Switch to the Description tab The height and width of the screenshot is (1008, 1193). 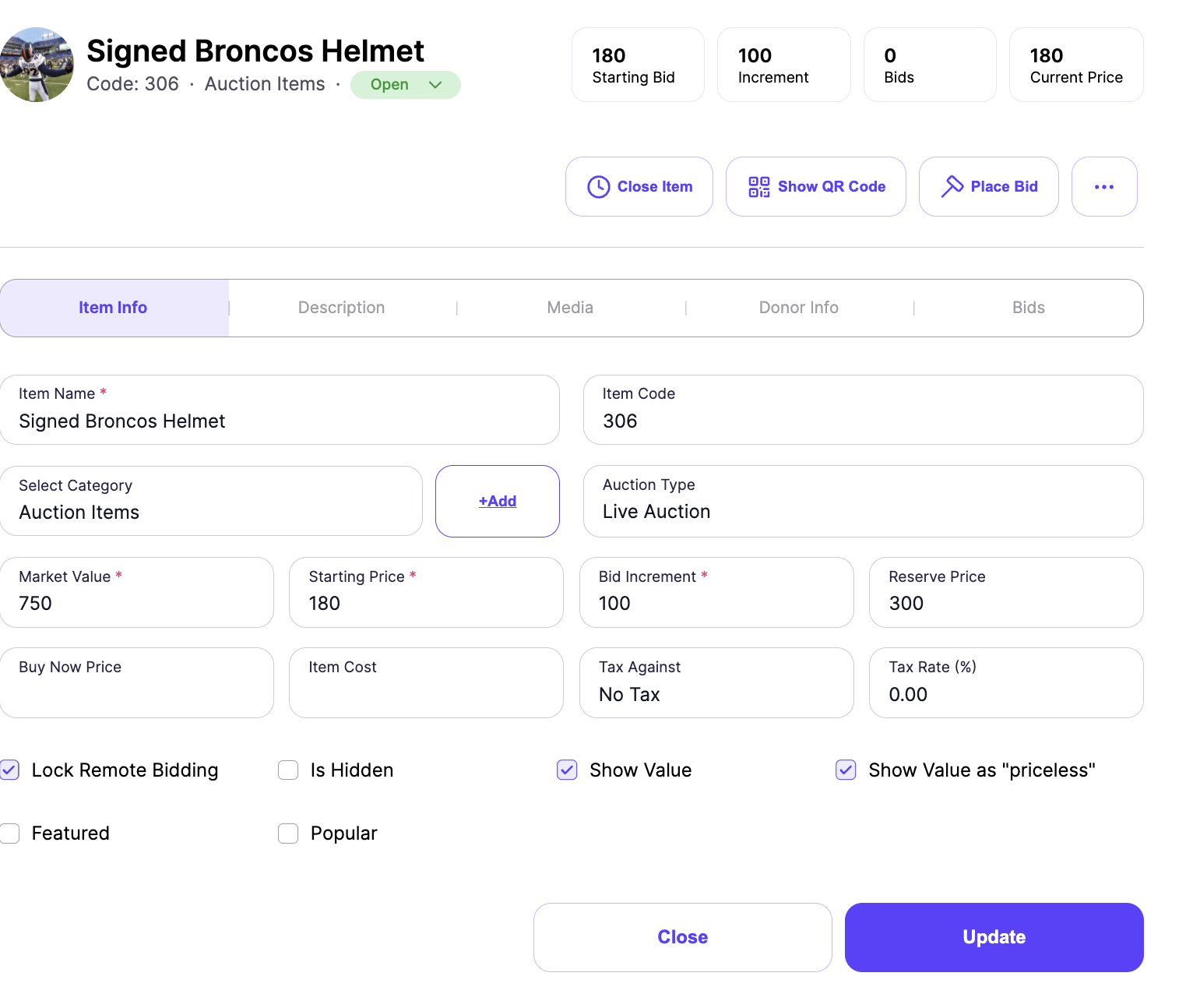coord(342,308)
